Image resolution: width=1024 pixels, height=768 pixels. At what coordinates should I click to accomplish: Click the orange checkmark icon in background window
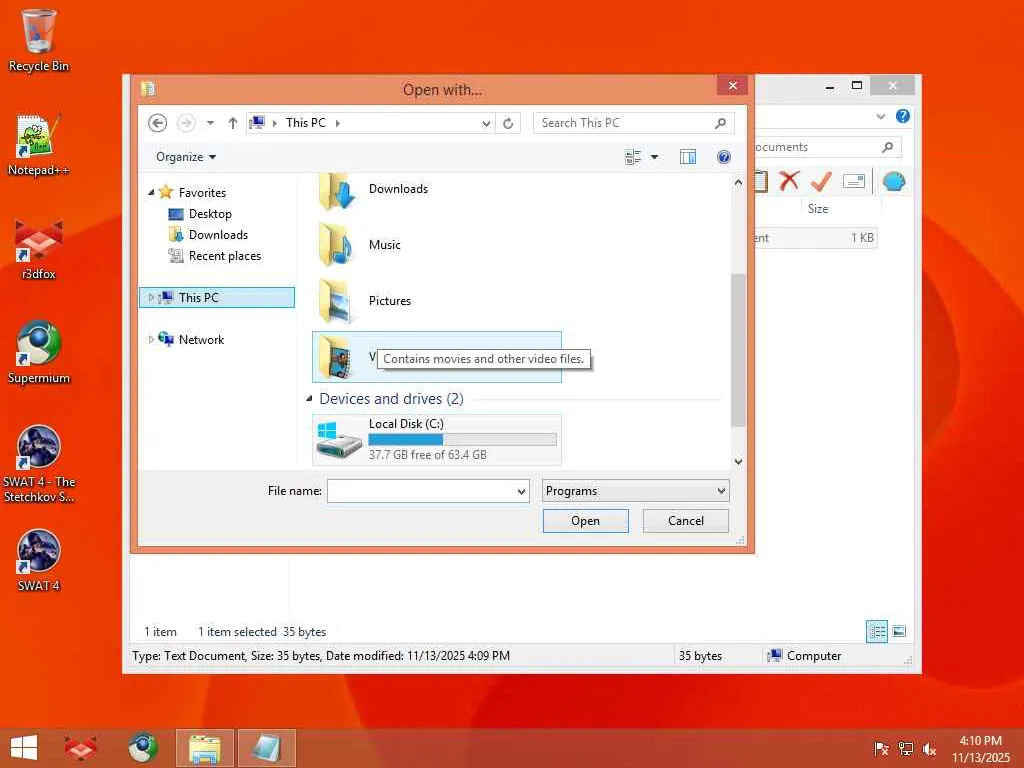[x=821, y=181]
